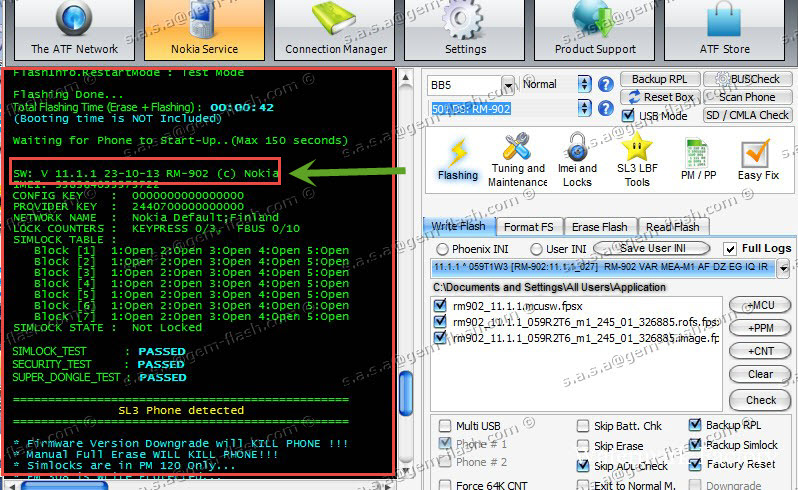Switch to the Write Flash tab
The width and height of the screenshot is (798, 490).
pyautogui.click(x=459, y=226)
